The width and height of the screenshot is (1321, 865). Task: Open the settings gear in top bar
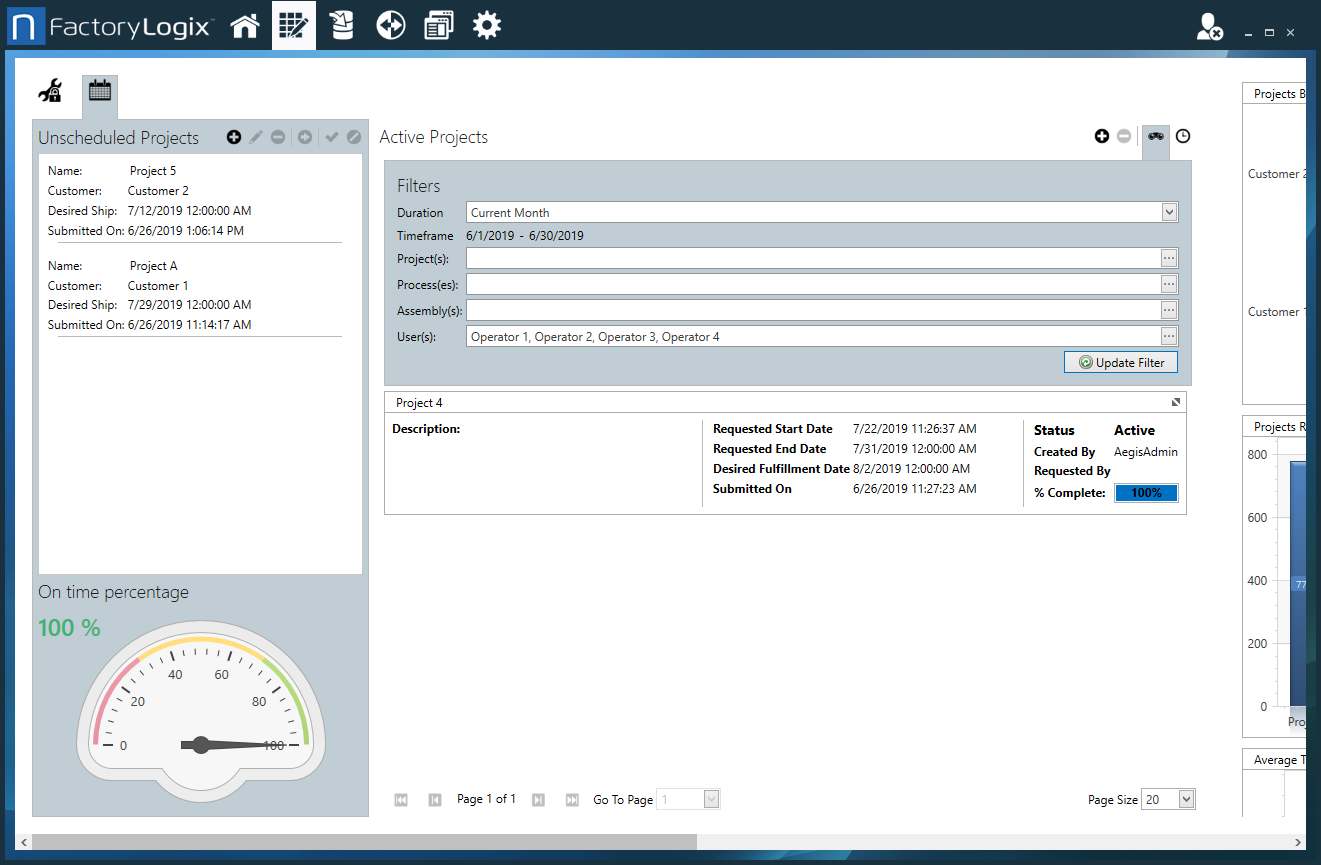487,26
